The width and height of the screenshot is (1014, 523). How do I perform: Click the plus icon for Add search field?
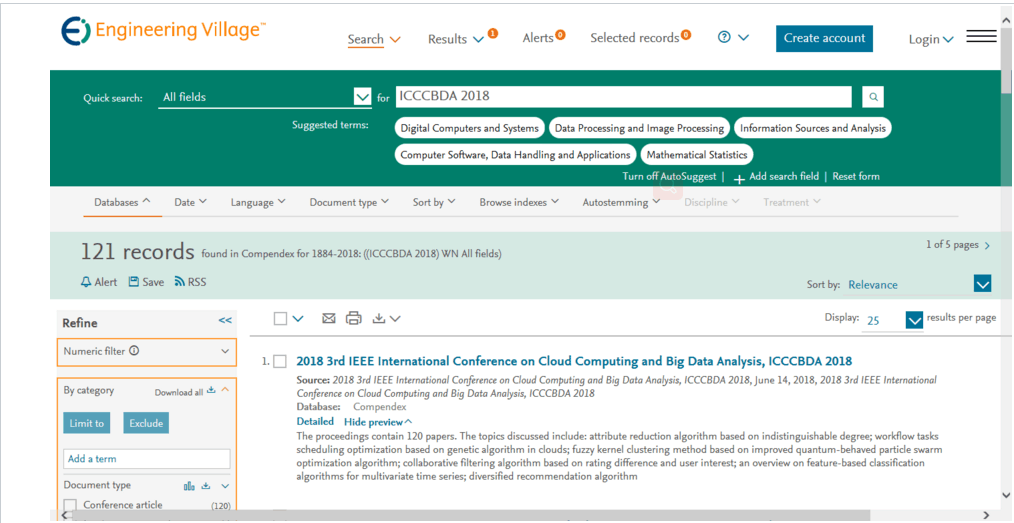coord(739,178)
